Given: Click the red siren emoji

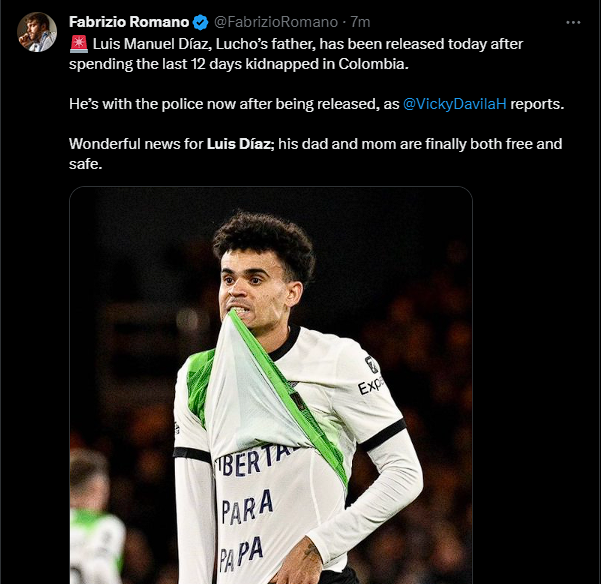Looking at the screenshot, I should click(78, 44).
